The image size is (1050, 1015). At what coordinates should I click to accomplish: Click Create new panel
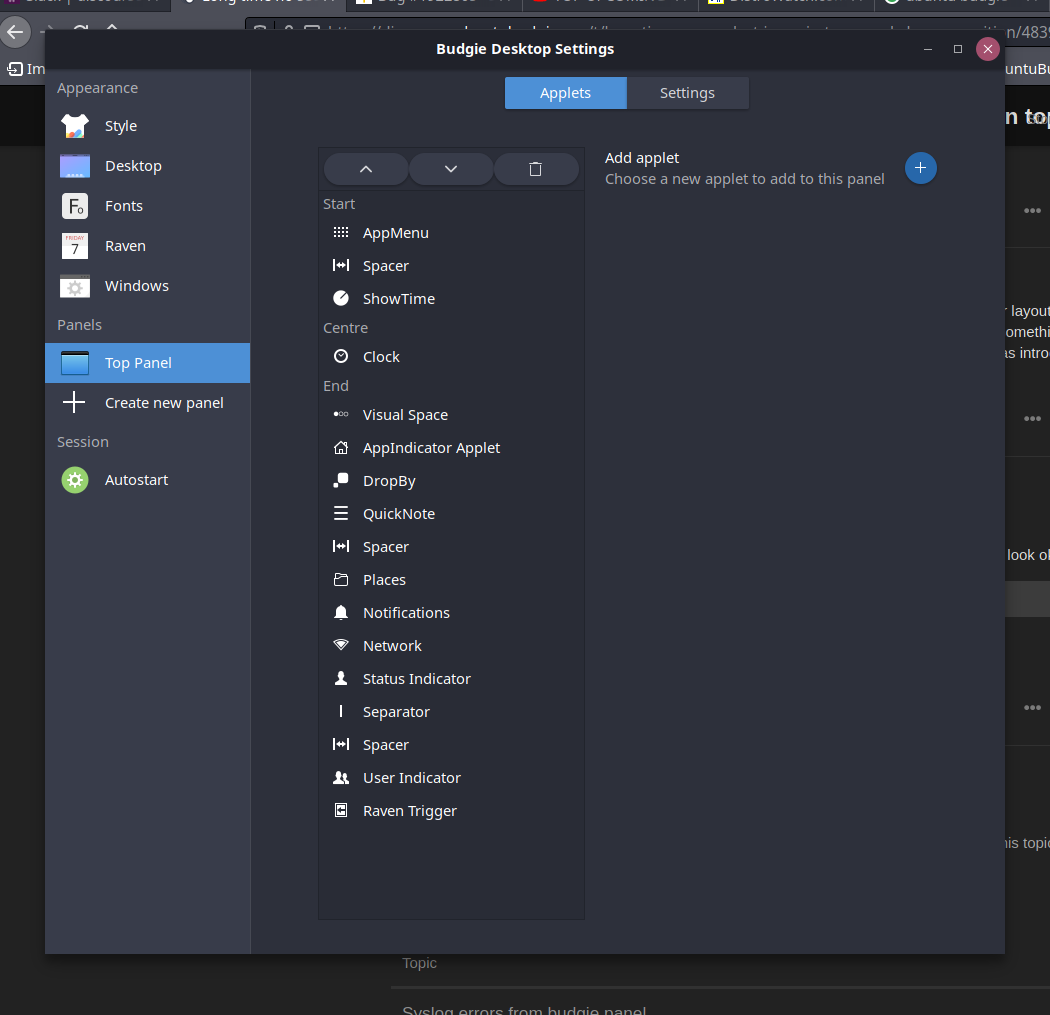tap(147, 403)
